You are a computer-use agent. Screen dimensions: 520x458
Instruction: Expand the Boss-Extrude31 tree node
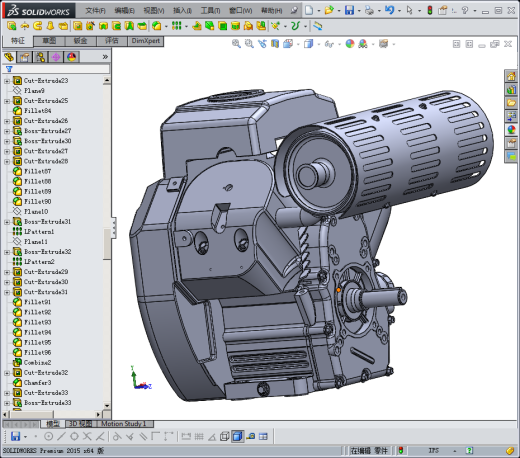pyautogui.click(x=7, y=222)
